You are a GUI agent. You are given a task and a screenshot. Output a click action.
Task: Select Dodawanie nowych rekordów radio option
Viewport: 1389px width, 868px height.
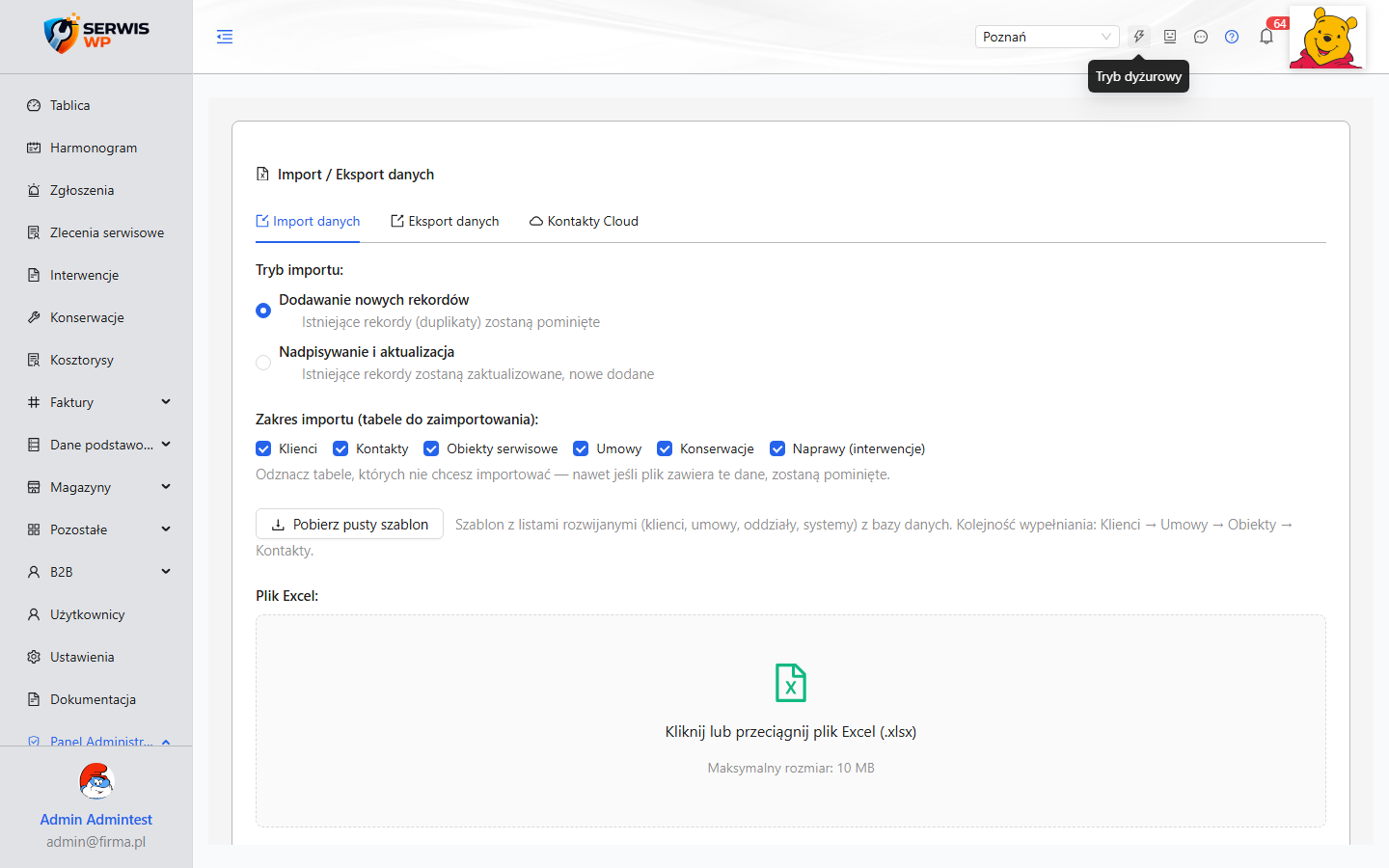click(x=263, y=311)
